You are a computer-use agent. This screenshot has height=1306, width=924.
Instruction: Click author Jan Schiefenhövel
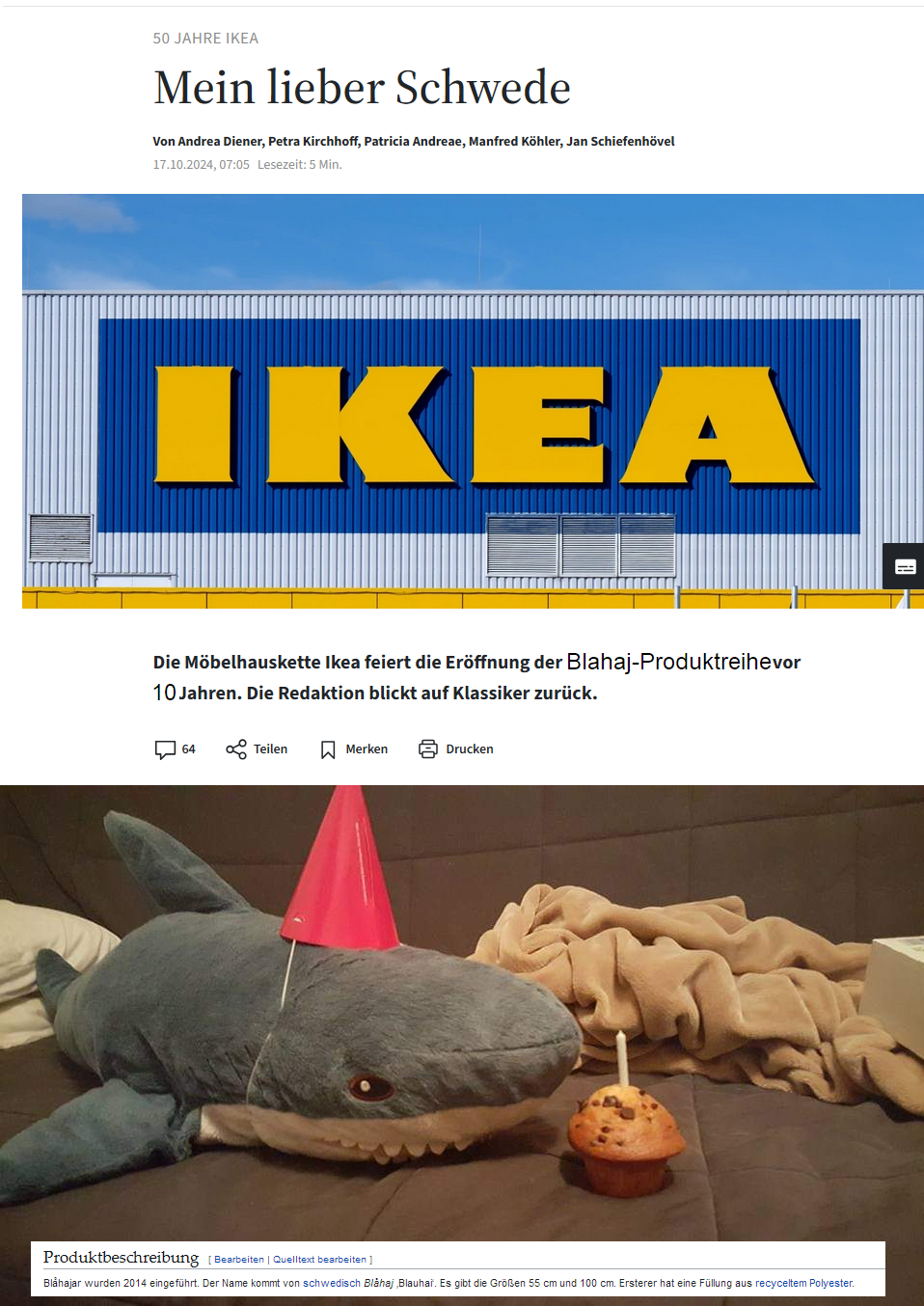pos(620,142)
